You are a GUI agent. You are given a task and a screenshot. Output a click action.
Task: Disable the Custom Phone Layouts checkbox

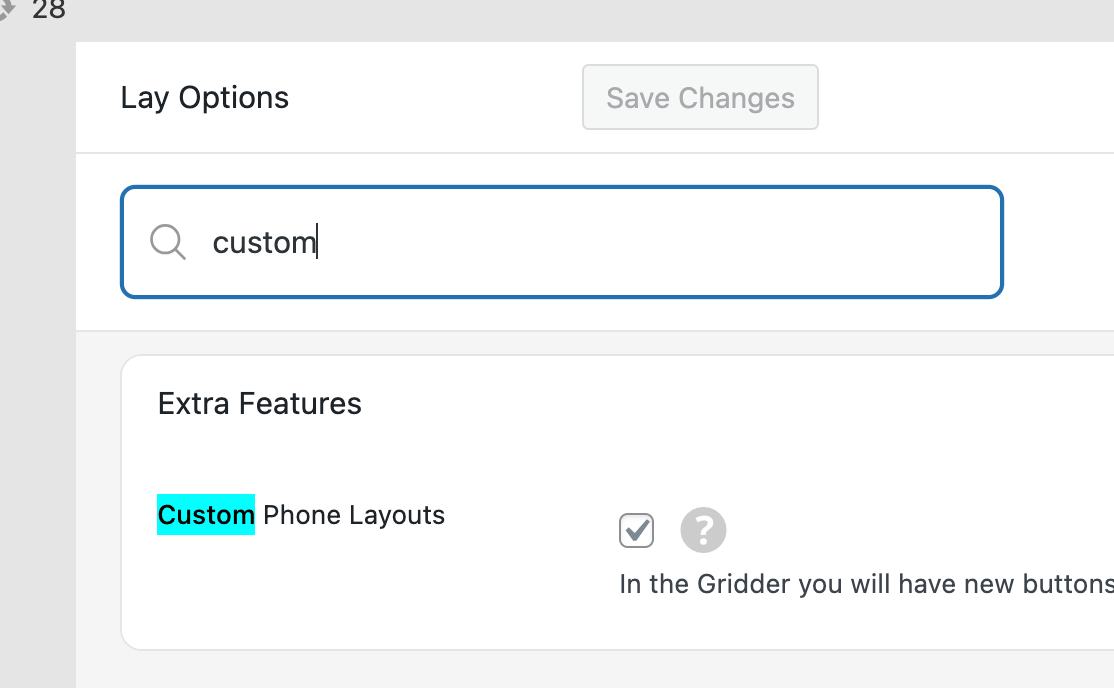click(x=636, y=530)
